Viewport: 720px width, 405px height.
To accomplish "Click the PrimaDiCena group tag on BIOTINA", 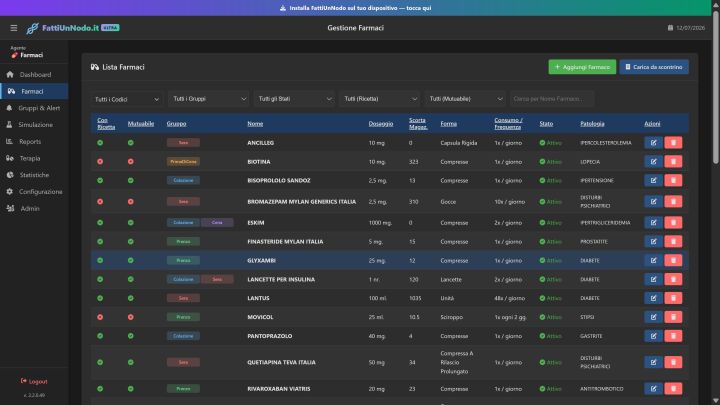I will tap(183, 162).
